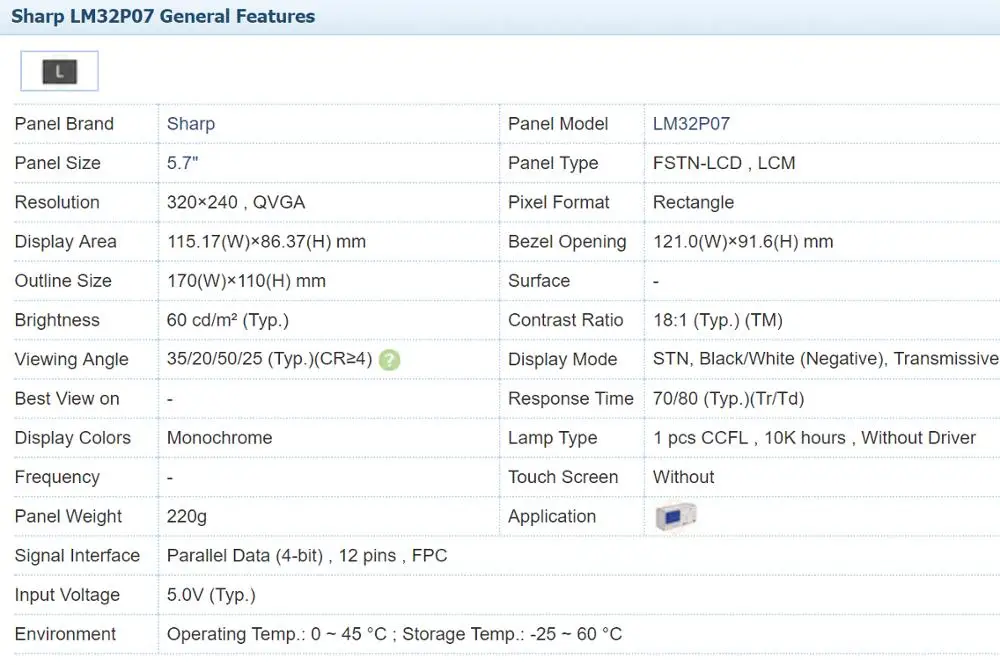Click the Lamp Type CCFL value
The image size is (1000, 665).
point(814,438)
